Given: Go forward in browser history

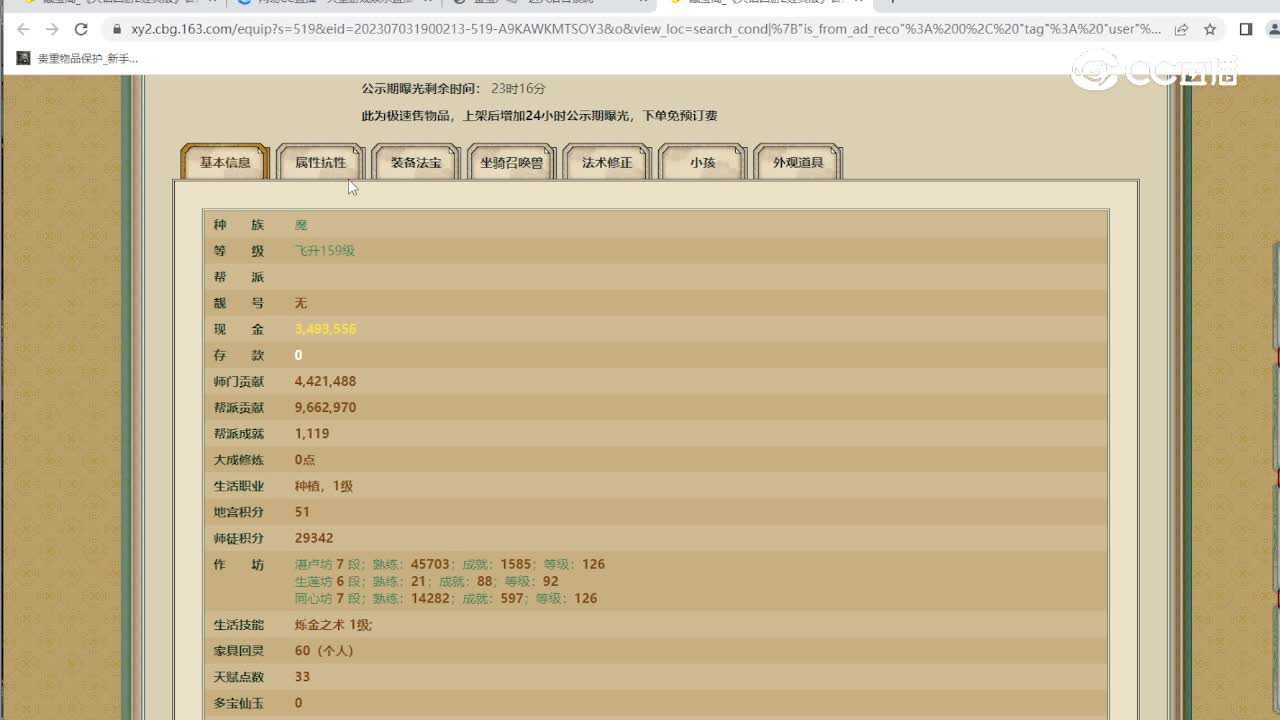Looking at the screenshot, I should coord(52,30).
